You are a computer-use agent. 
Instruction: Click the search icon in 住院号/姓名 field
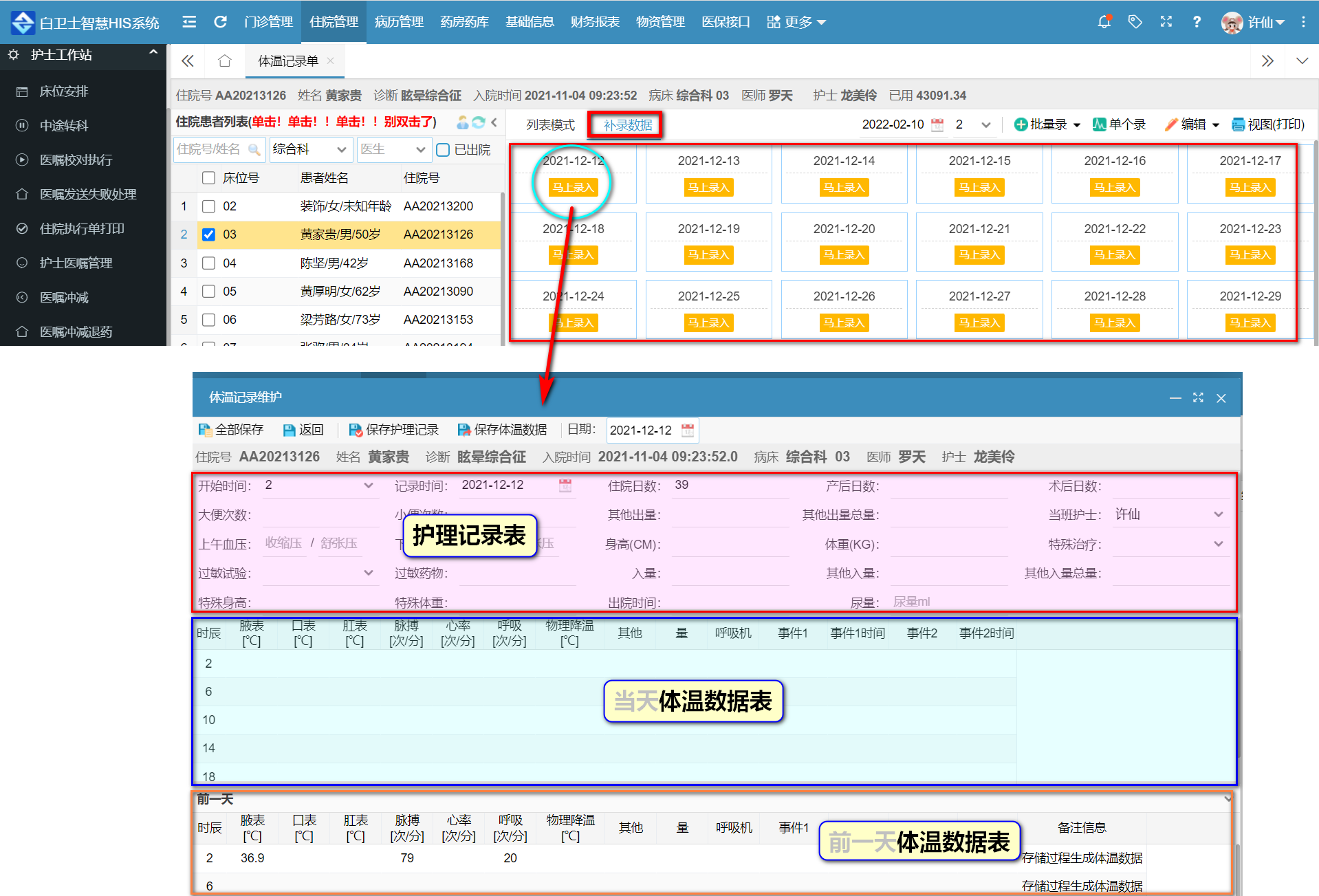[254, 150]
